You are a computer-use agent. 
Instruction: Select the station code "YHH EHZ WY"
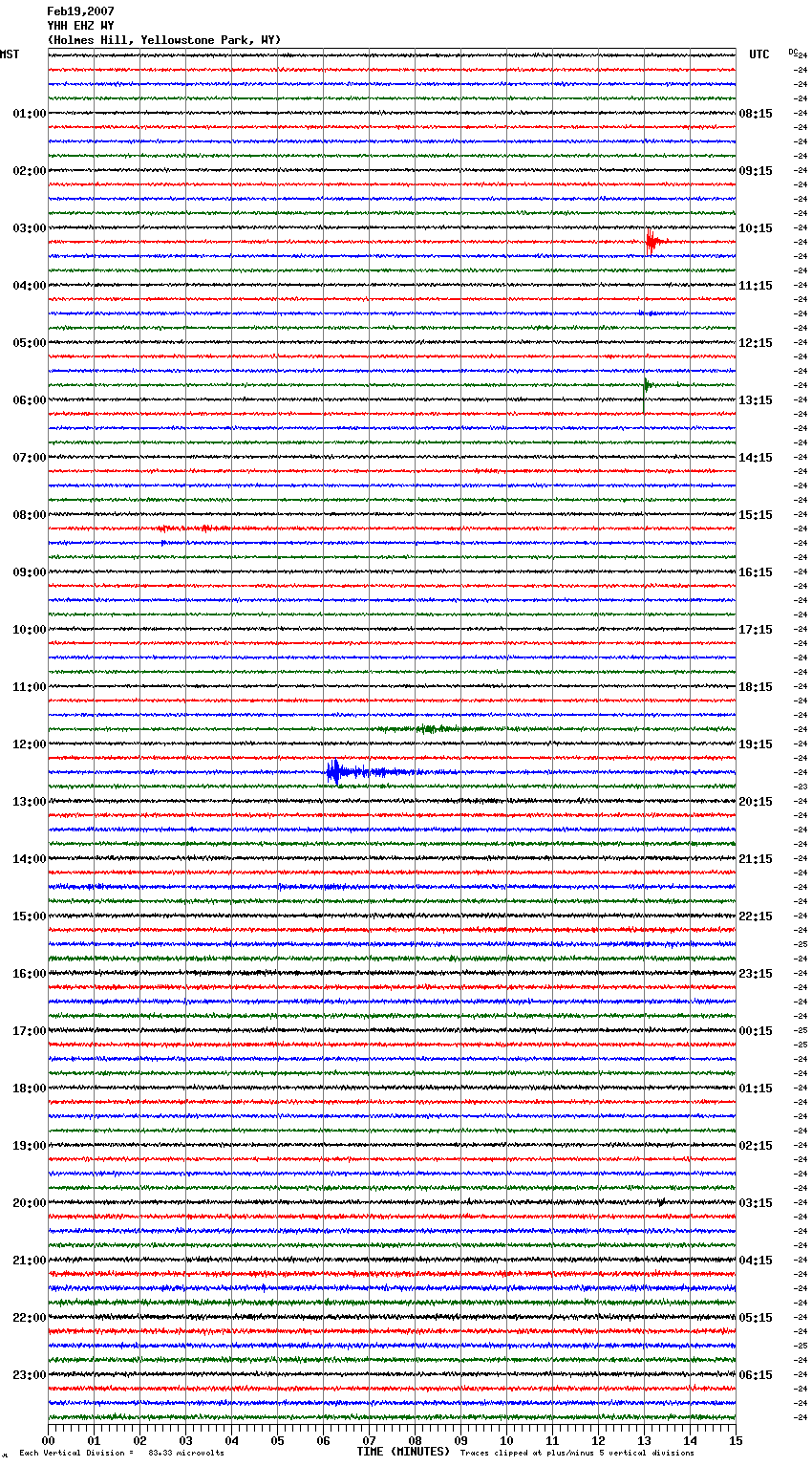(80, 26)
